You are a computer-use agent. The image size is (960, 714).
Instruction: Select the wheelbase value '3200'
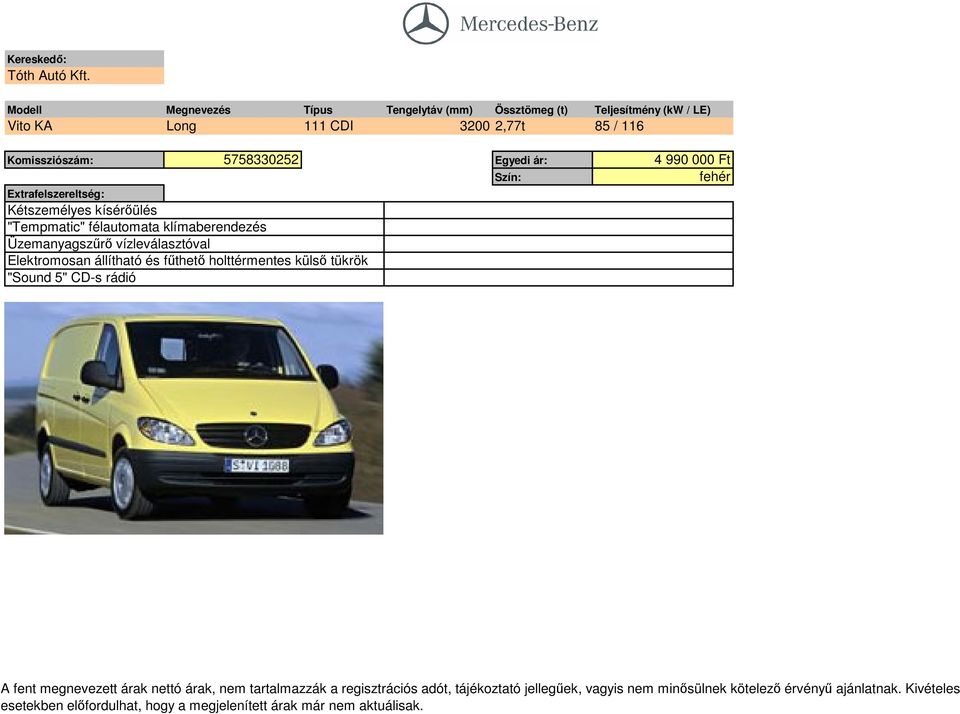click(x=474, y=126)
